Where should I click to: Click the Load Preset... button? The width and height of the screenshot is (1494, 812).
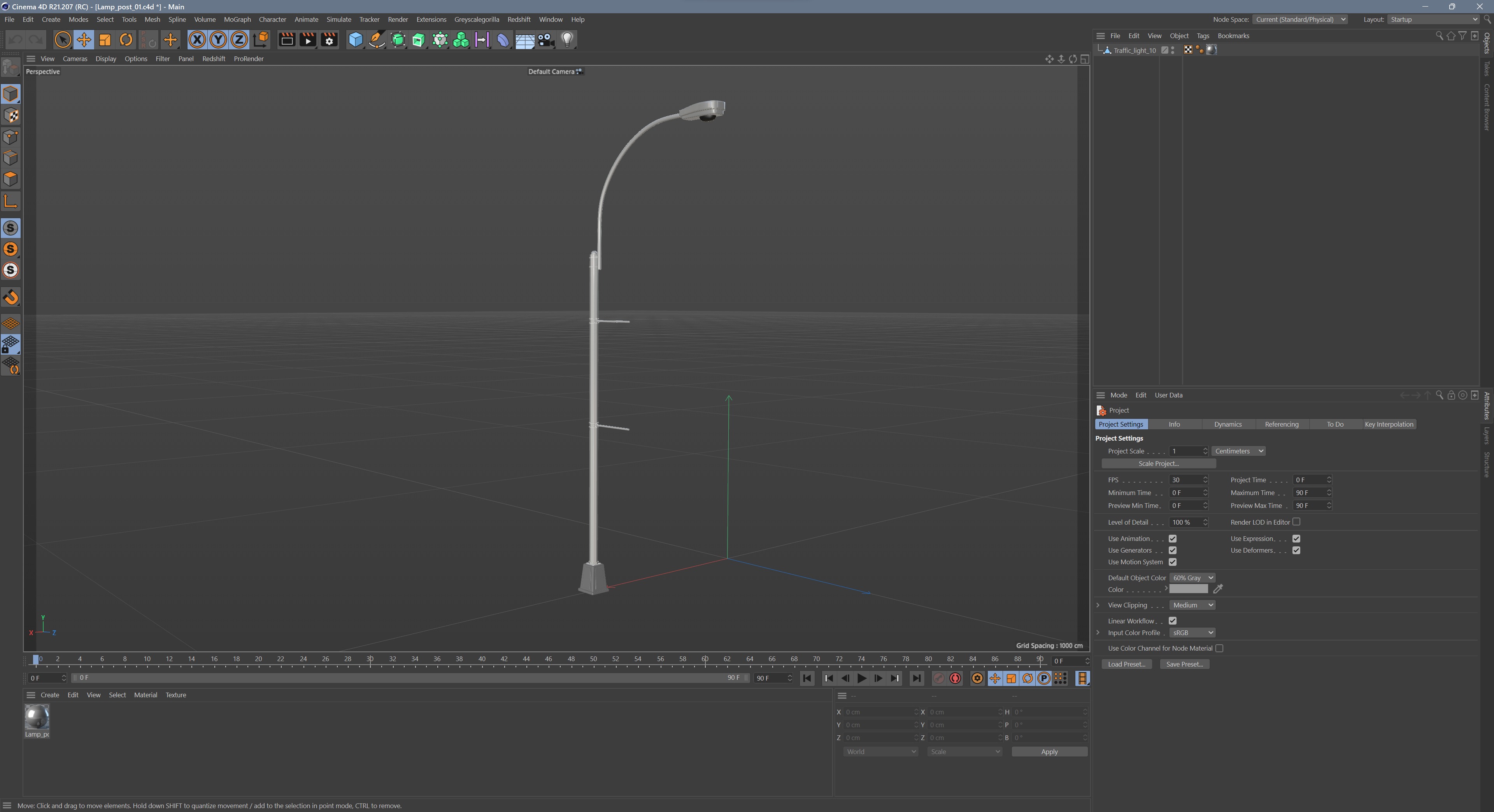click(1126, 664)
